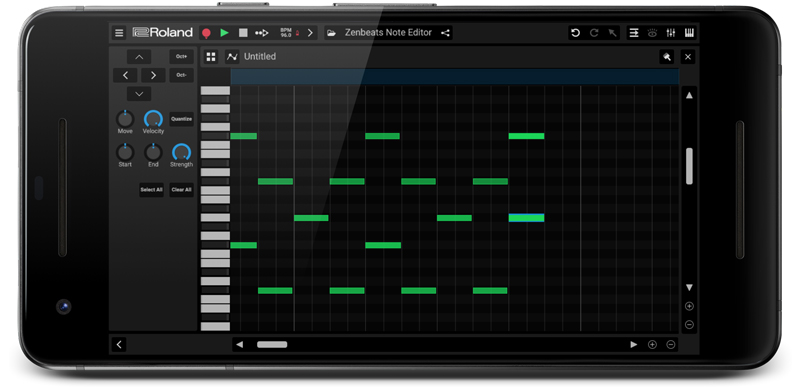
Task: Click the Select All button
Action: point(152,189)
